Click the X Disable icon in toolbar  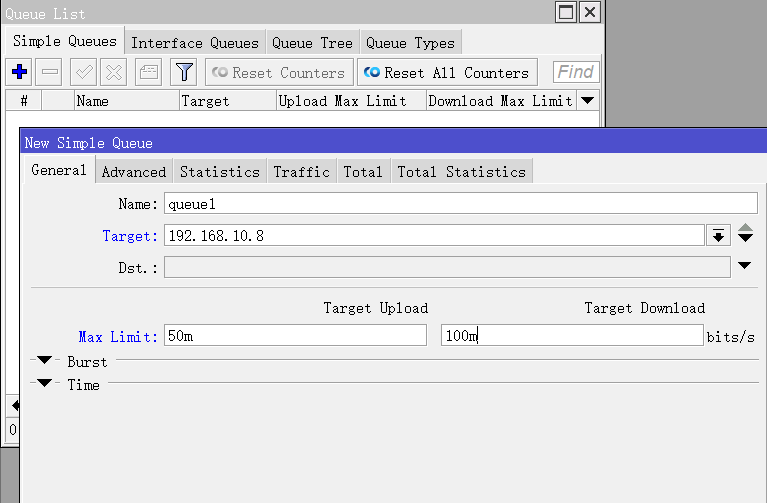[x=114, y=72]
